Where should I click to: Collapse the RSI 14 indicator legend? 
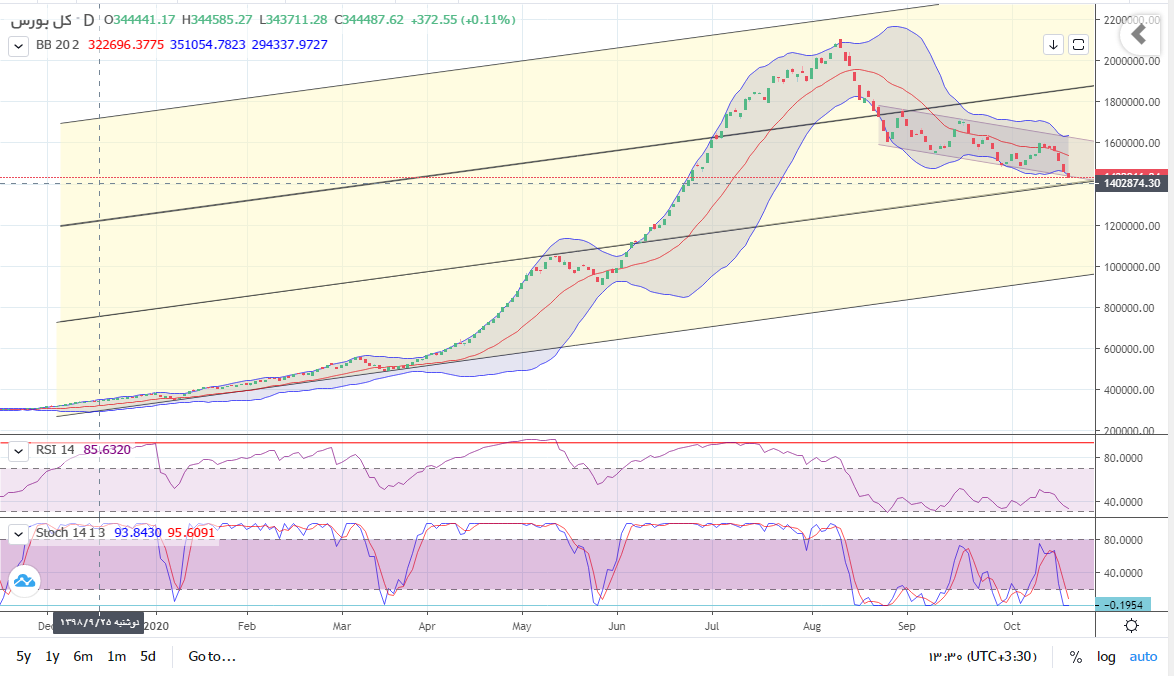[19, 451]
